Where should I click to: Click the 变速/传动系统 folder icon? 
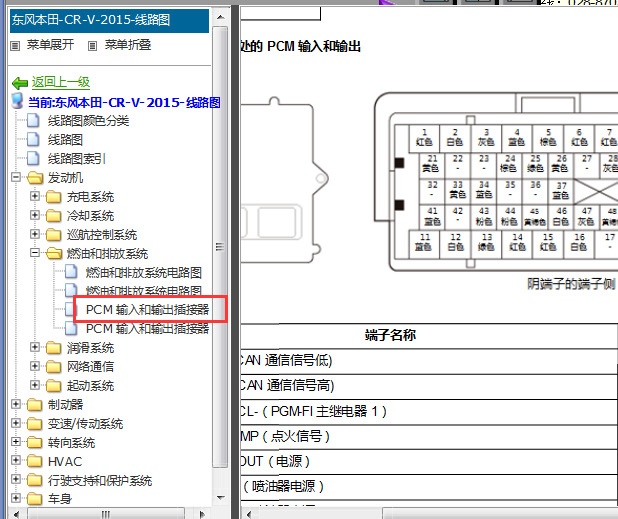coord(35,423)
